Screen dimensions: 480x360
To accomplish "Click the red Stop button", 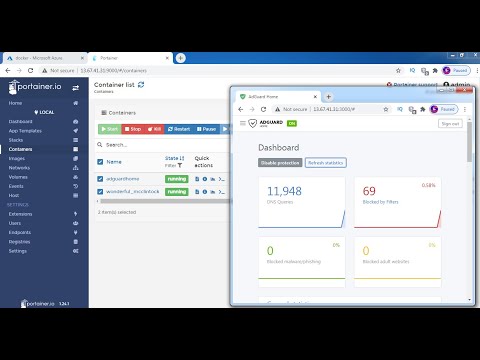I will pos(133,129).
